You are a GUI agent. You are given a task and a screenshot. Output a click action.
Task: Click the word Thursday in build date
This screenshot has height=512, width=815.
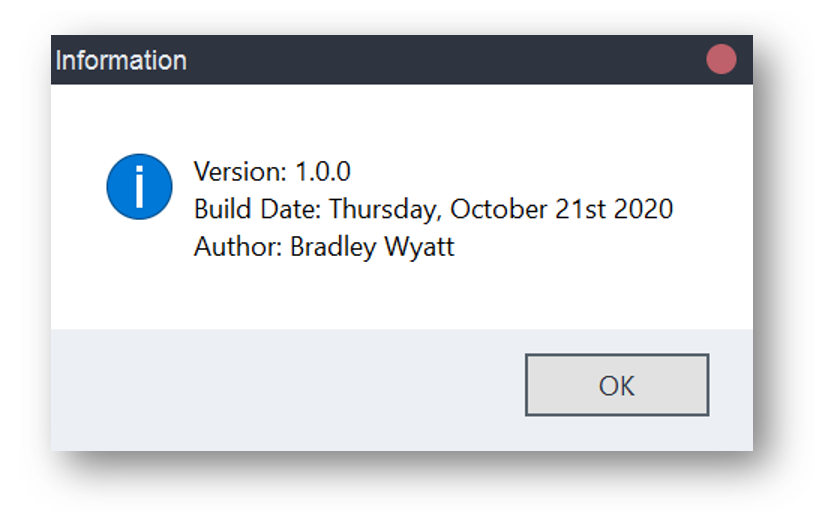point(385,209)
